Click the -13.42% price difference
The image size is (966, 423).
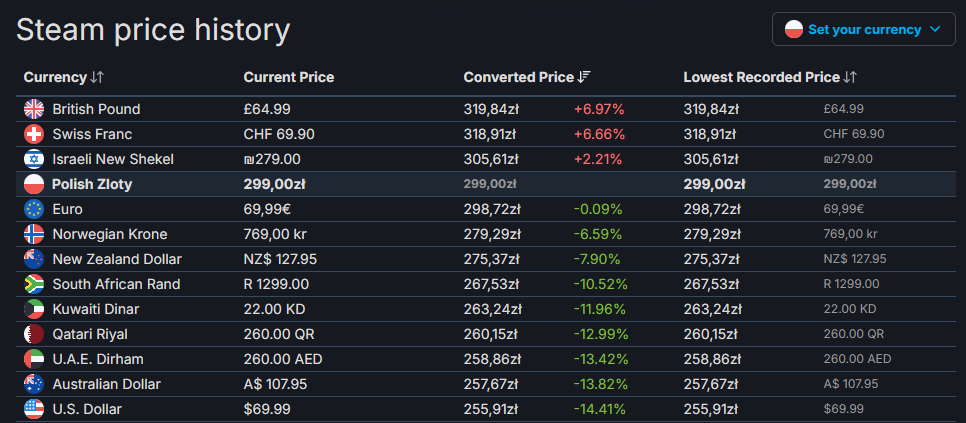coord(601,359)
